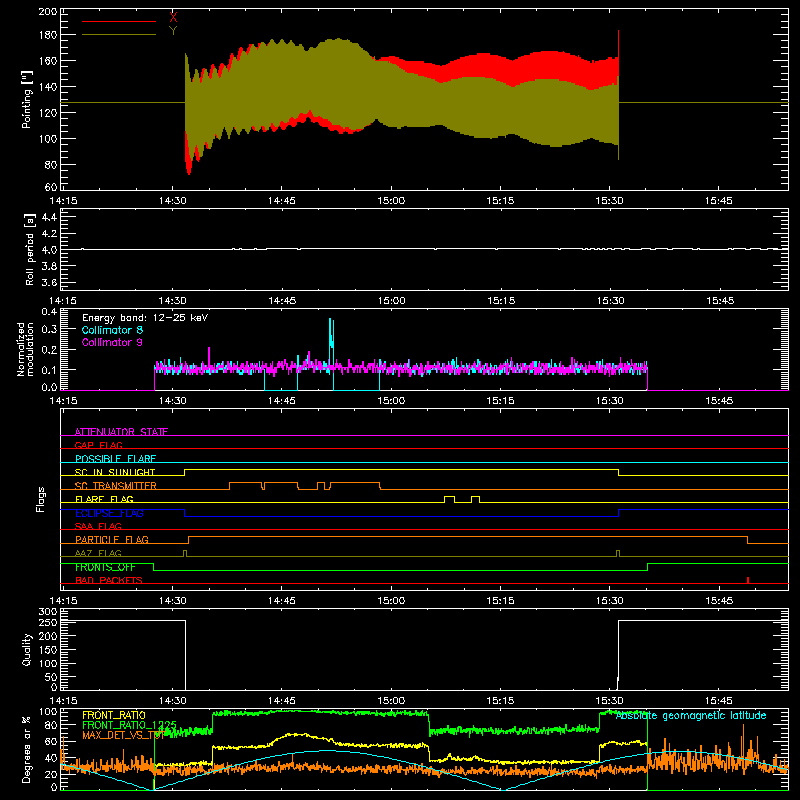Click the yellow FRONT_RATIO legend entry
Image resolution: width=800 pixels, height=800 pixels.
[x=114, y=715]
